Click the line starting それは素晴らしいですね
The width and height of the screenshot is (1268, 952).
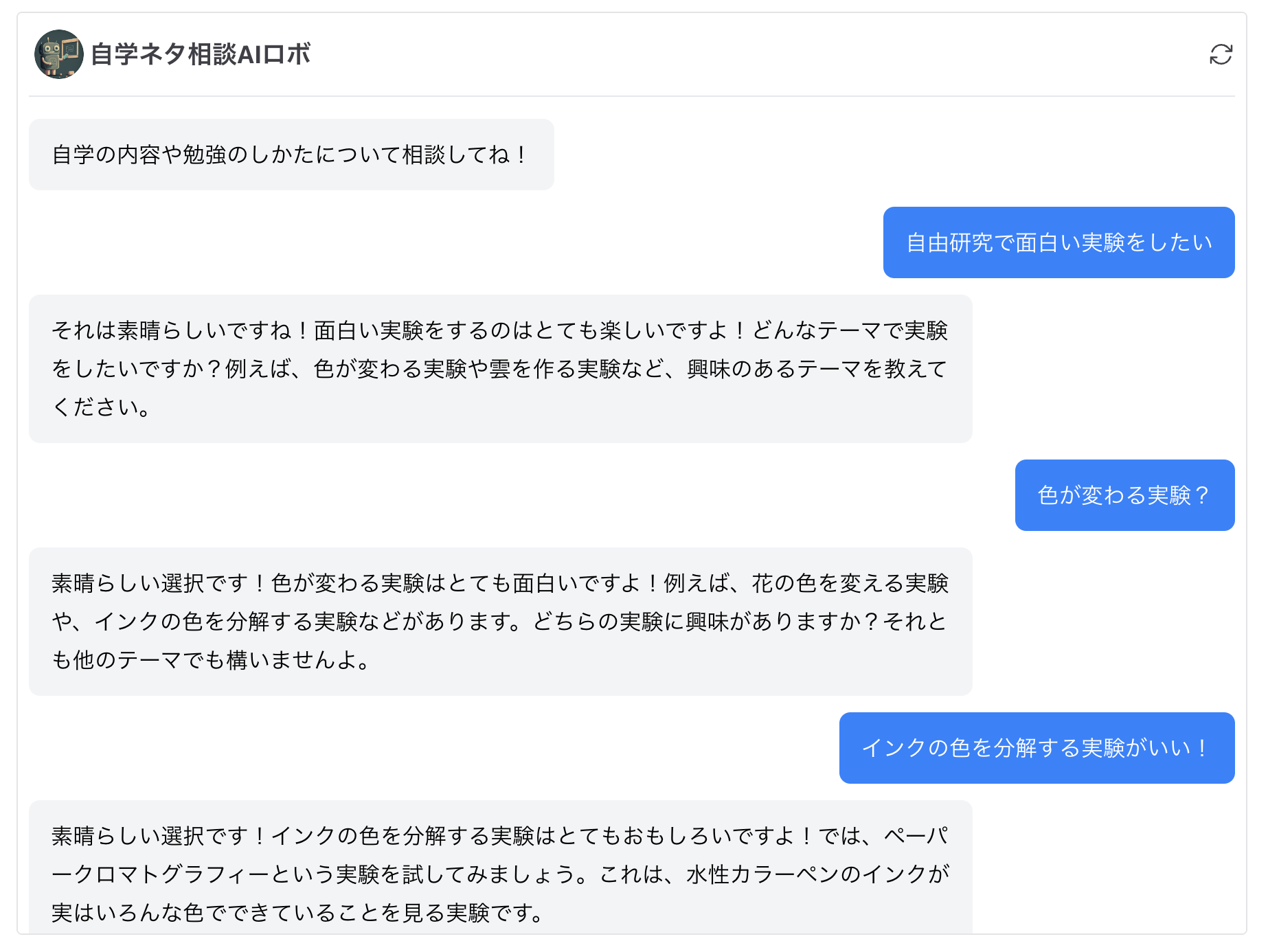point(499,330)
